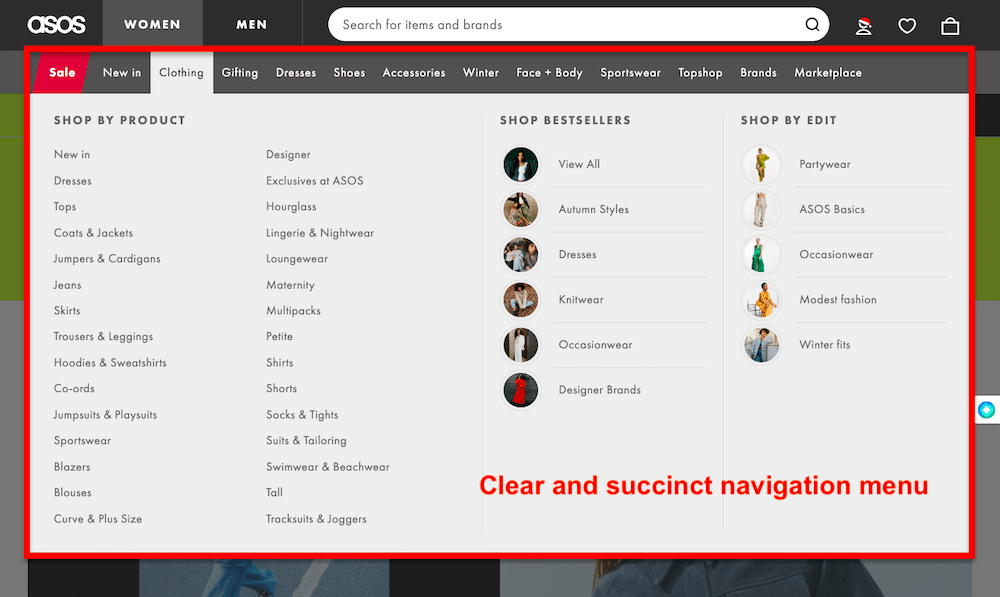
Task: Go to Socks & Tights
Action: coord(302,415)
